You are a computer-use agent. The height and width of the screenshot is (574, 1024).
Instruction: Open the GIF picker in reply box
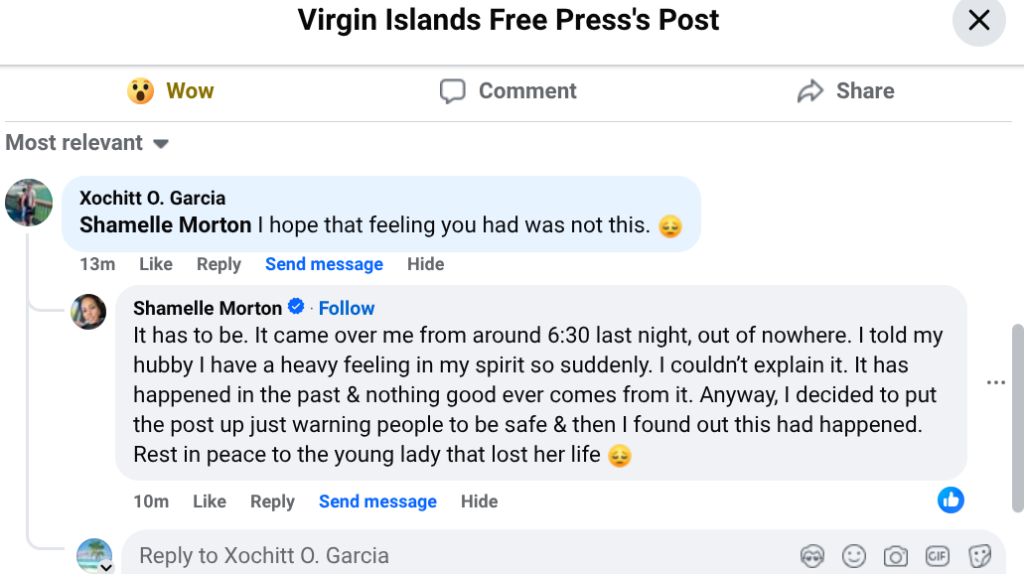coord(937,556)
